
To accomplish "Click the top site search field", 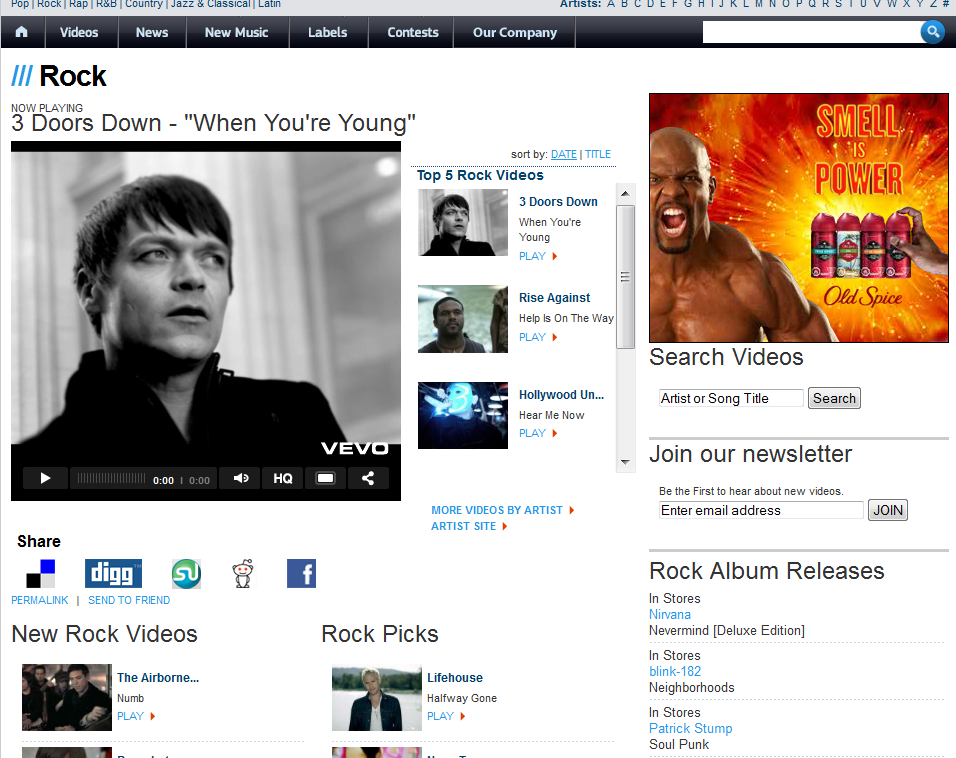I will tap(812, 32).
